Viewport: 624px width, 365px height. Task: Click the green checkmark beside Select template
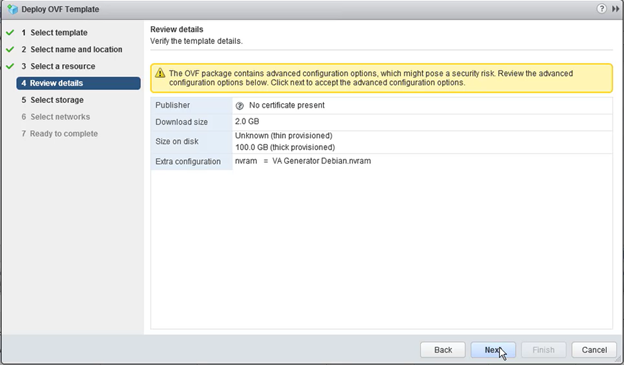point(10,33)
